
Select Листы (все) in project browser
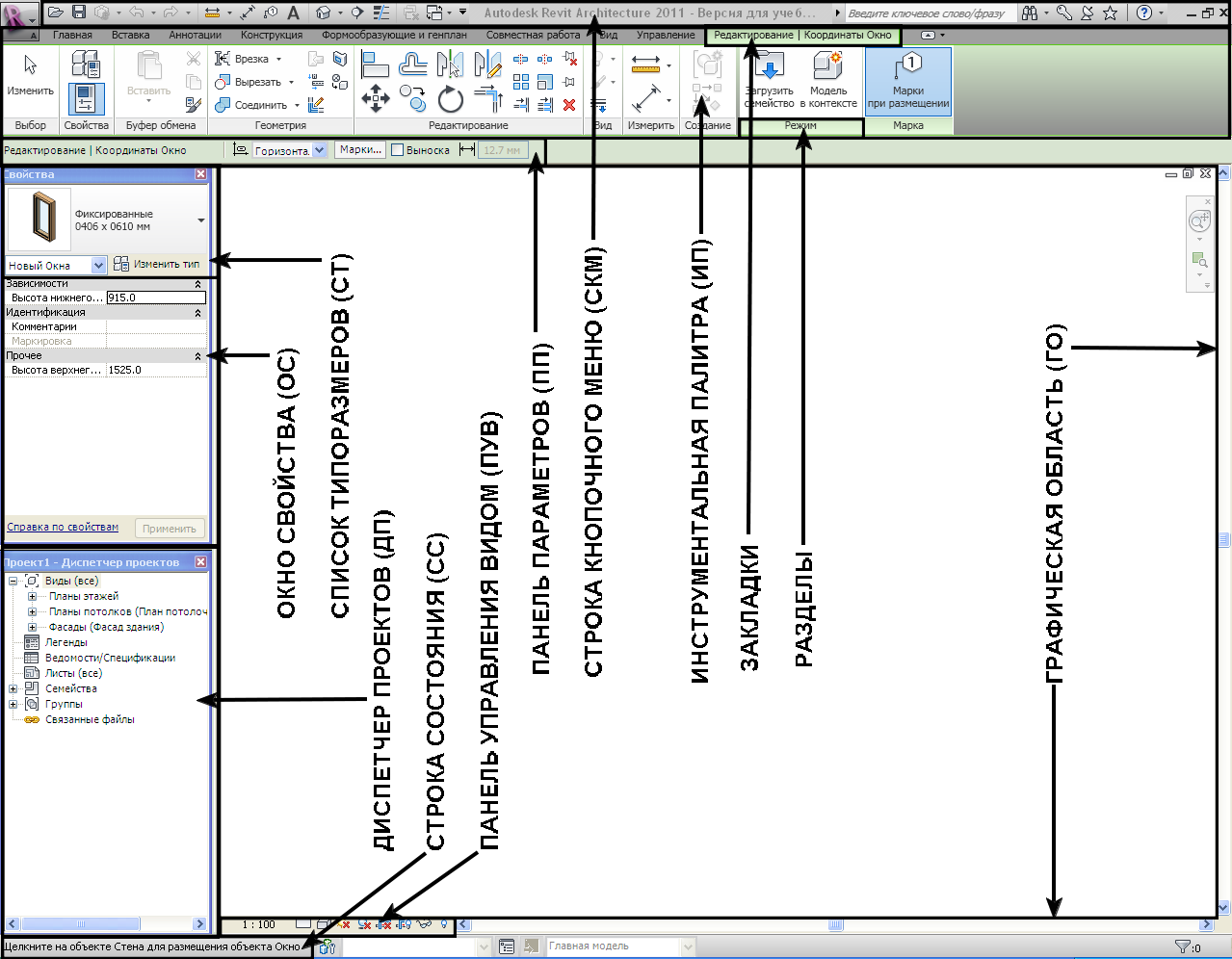(x=73, y=673)
